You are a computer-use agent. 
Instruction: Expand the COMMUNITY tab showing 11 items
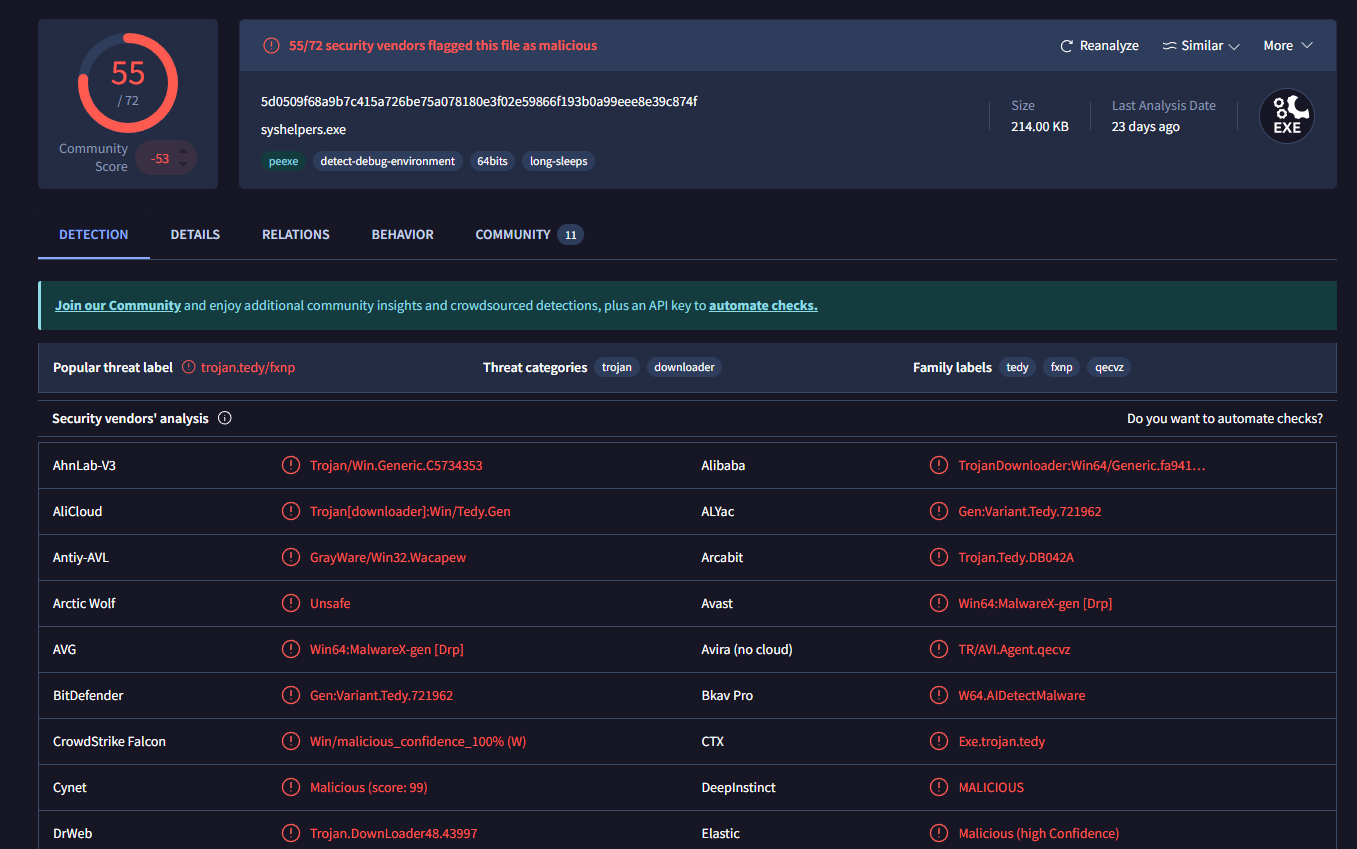click(x=513, y=234)
